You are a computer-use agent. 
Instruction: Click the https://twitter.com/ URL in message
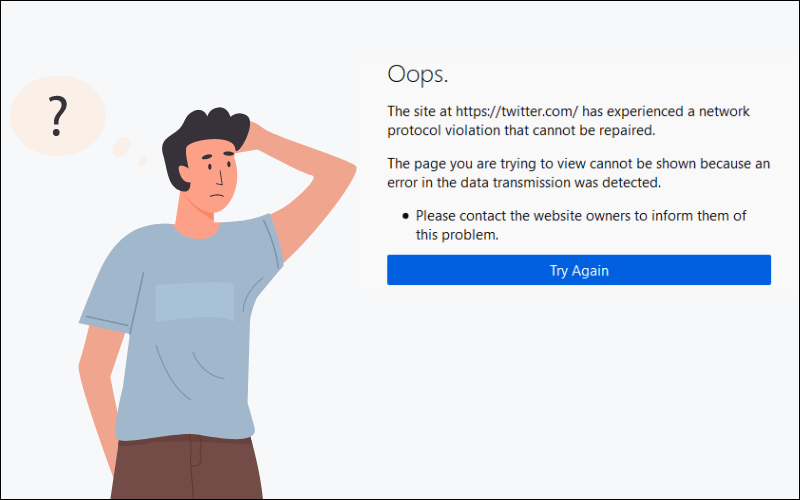(x=517, y=111)
